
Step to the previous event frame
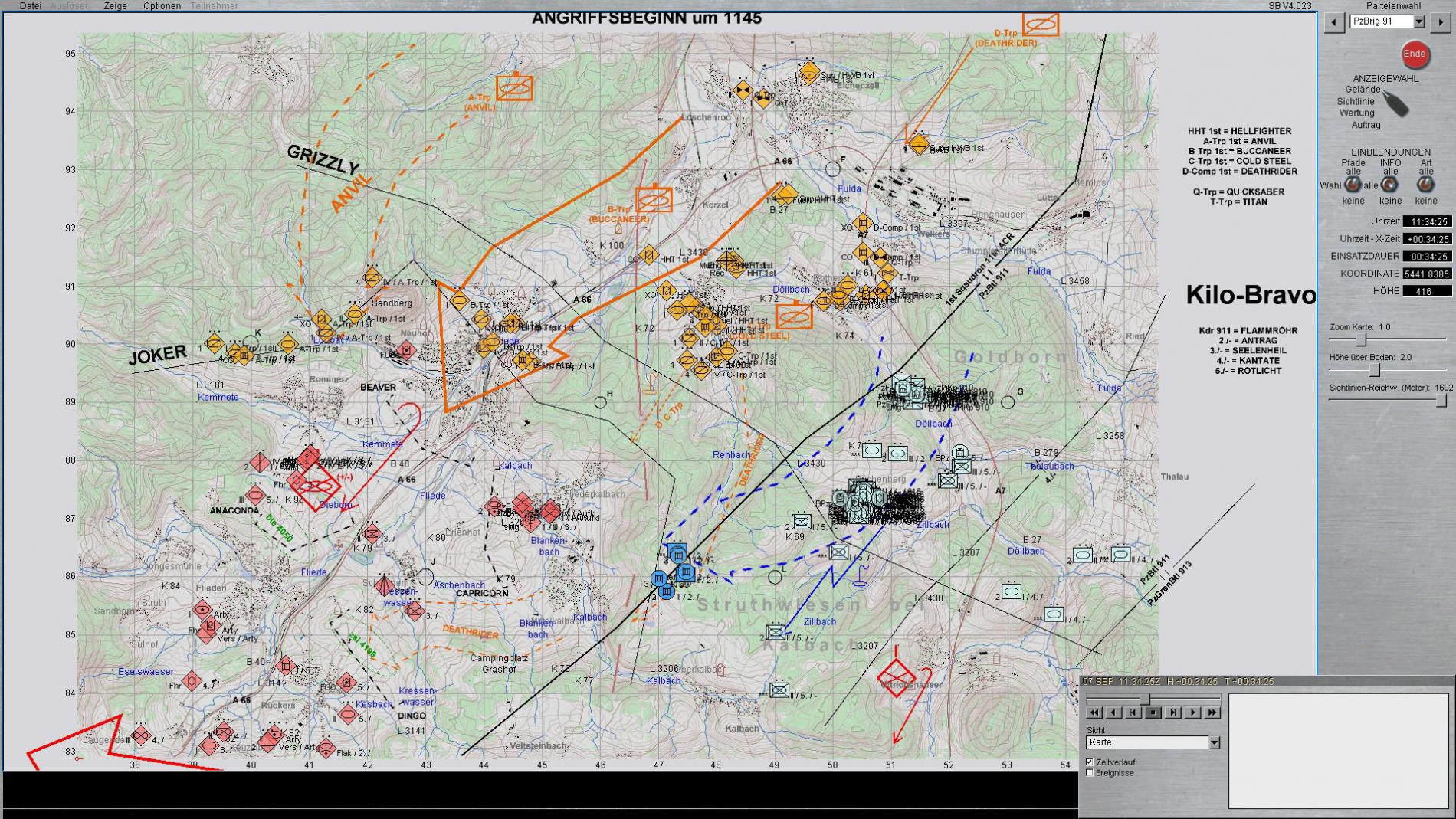pos(1133,713)
